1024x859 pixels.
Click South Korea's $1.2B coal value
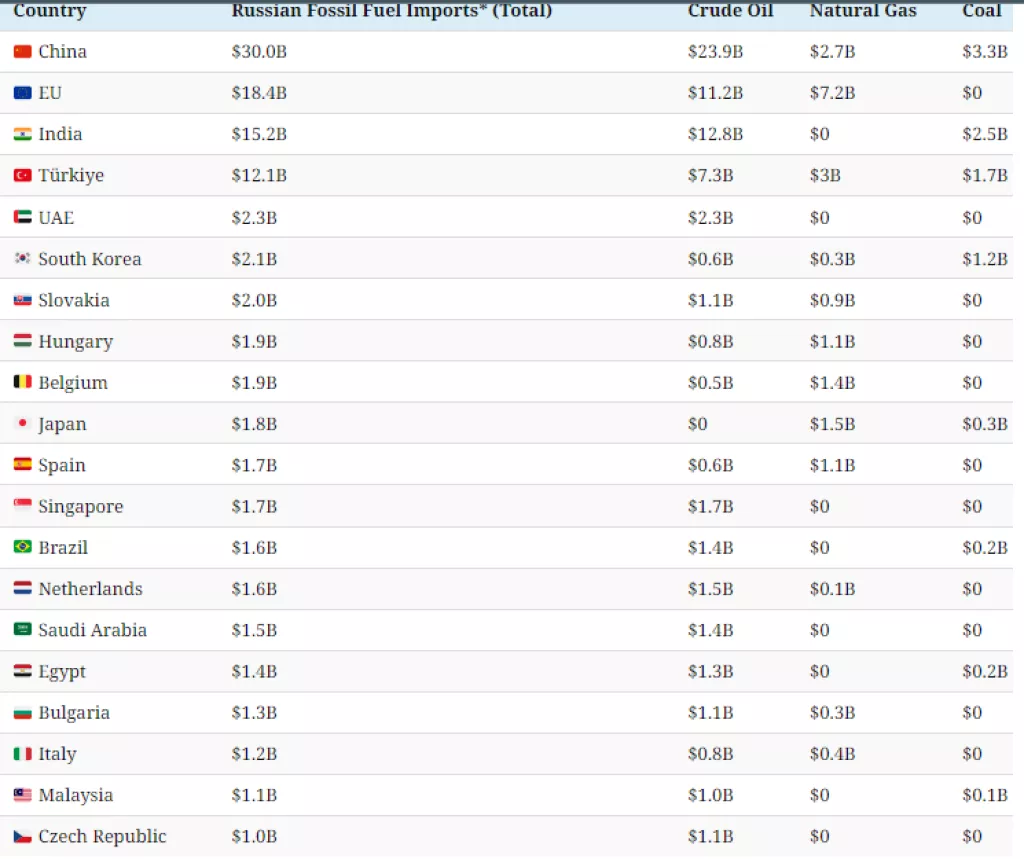click(984, 259)
